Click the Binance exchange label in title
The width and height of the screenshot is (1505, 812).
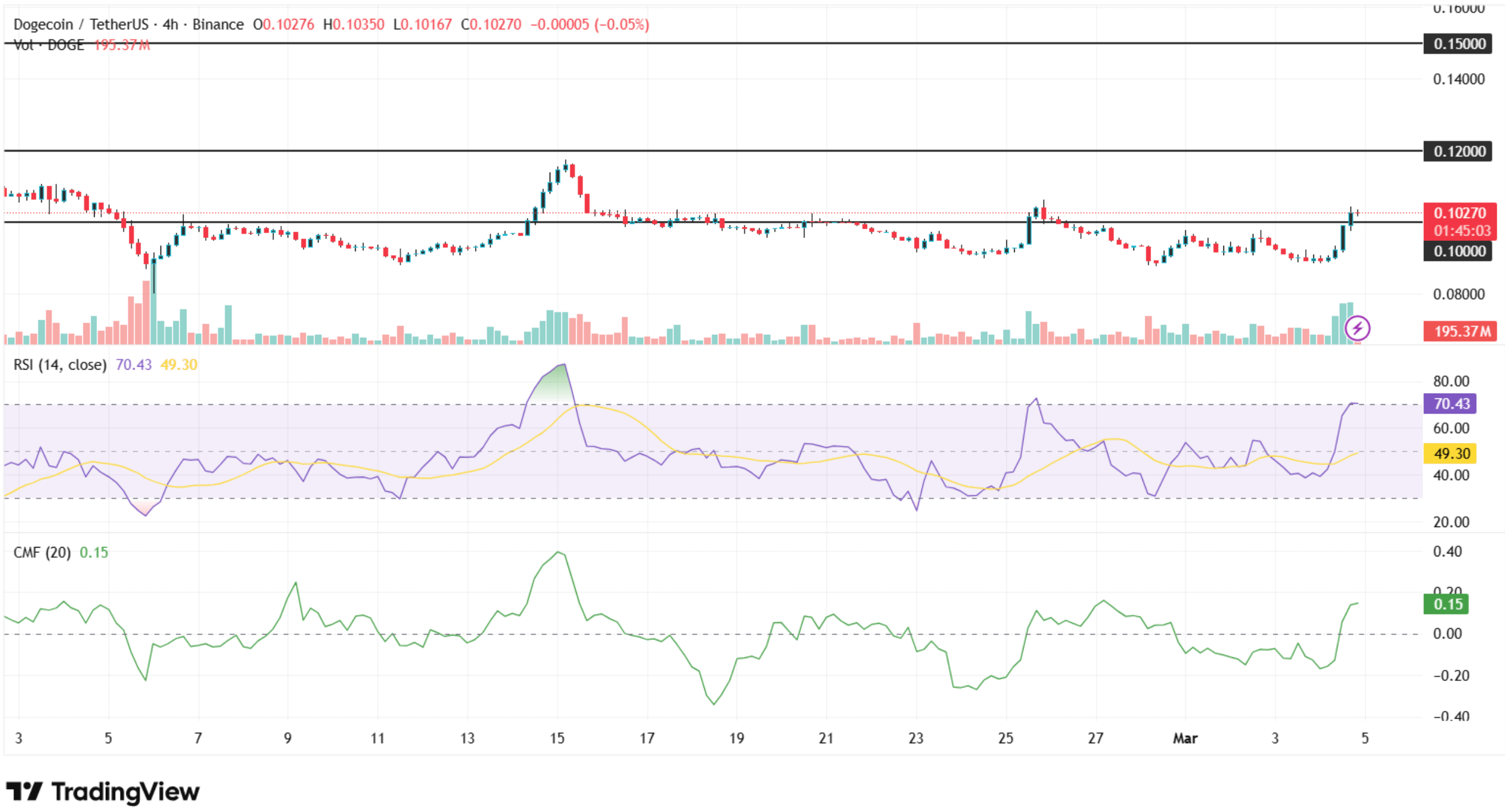click(x=218, y=25)
